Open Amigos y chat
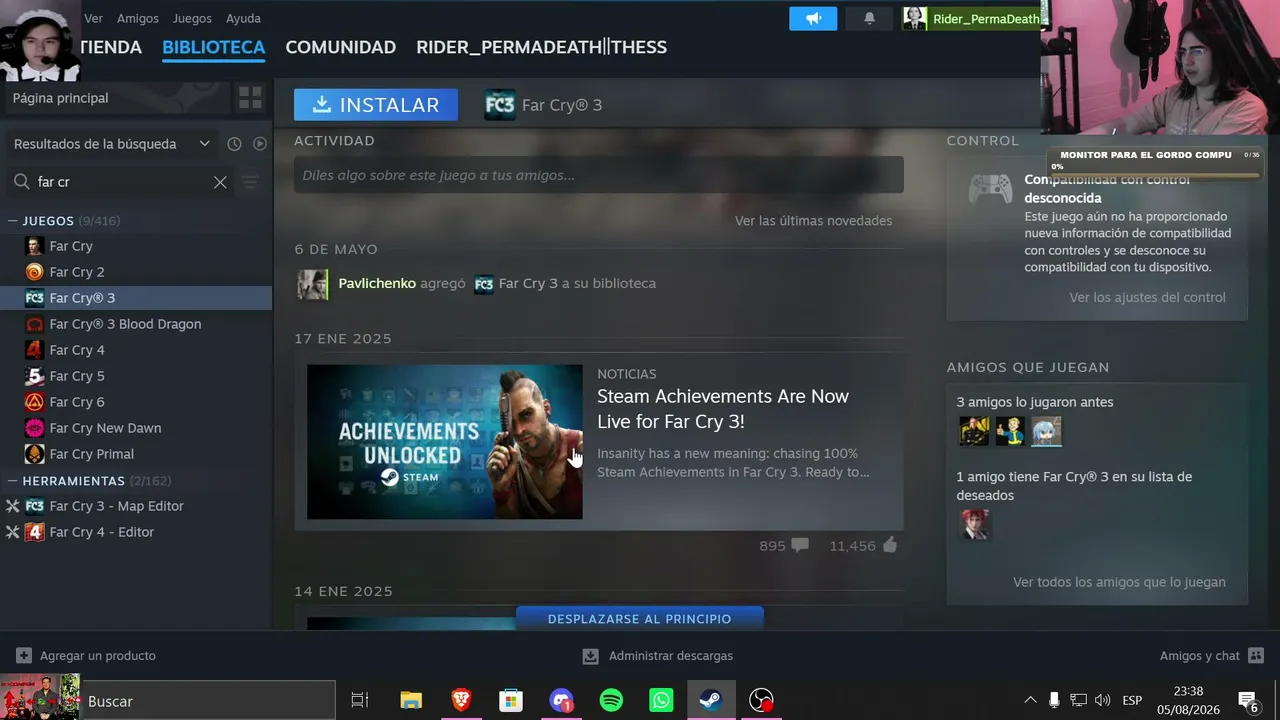Image resolution: width=1280 pixels, height=720 pixels. pyautogui.click(x=1212, y=656)
